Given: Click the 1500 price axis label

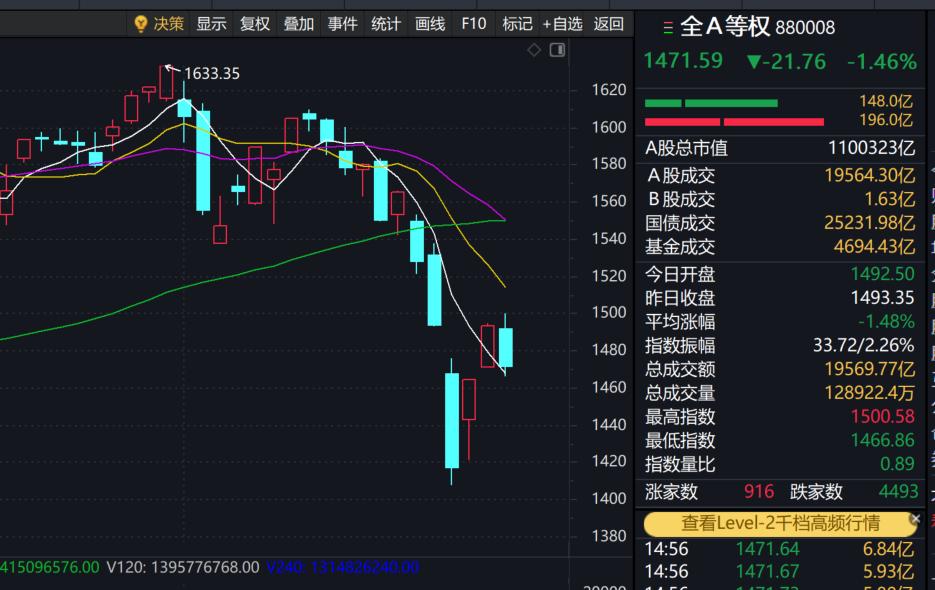Looking at the screenshot, I should [609, 313].
